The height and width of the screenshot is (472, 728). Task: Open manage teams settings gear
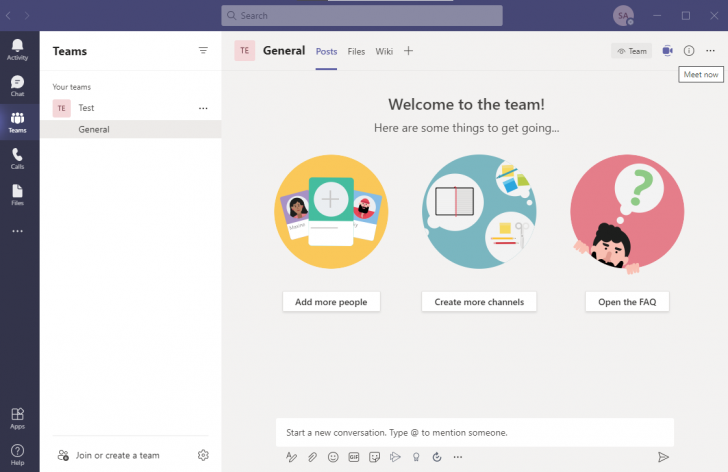203,455
